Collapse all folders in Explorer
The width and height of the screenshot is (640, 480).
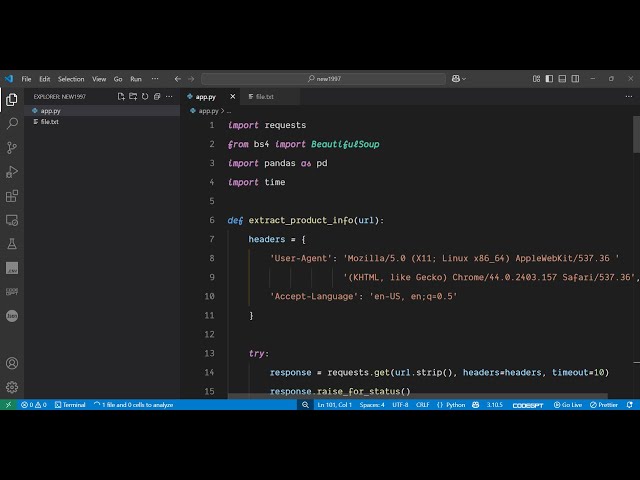click(157, 97)
